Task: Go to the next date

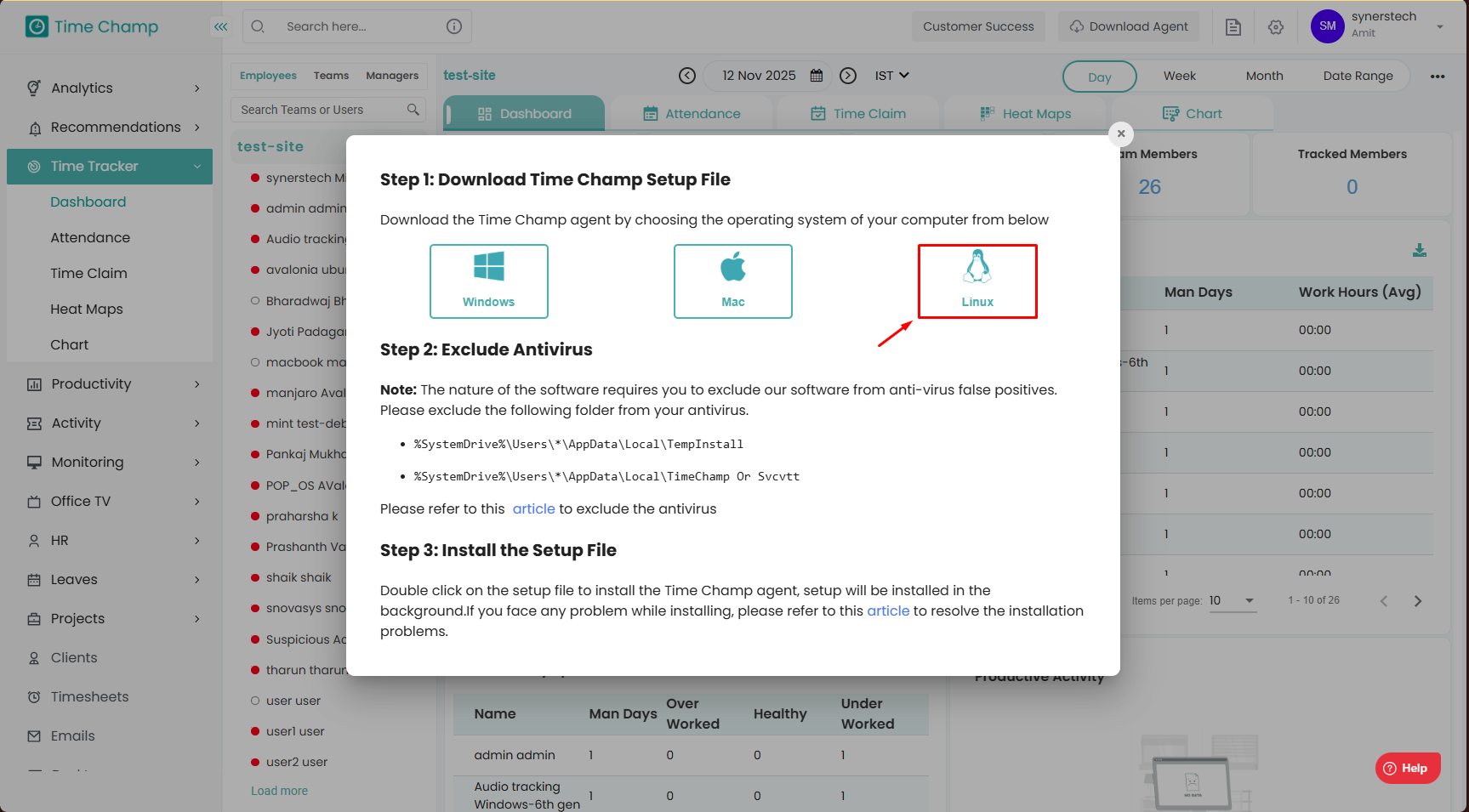Action: tap(848, 76)
